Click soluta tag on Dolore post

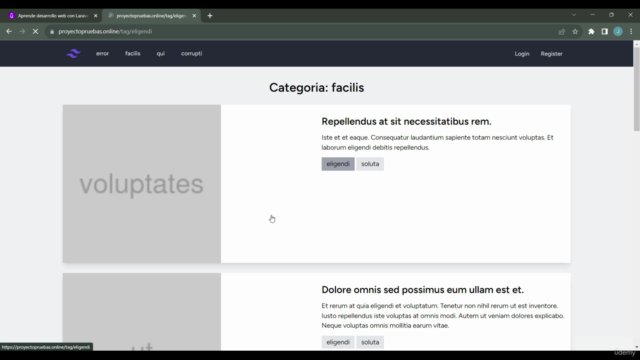pyautogui.click(x=370, y=342)
